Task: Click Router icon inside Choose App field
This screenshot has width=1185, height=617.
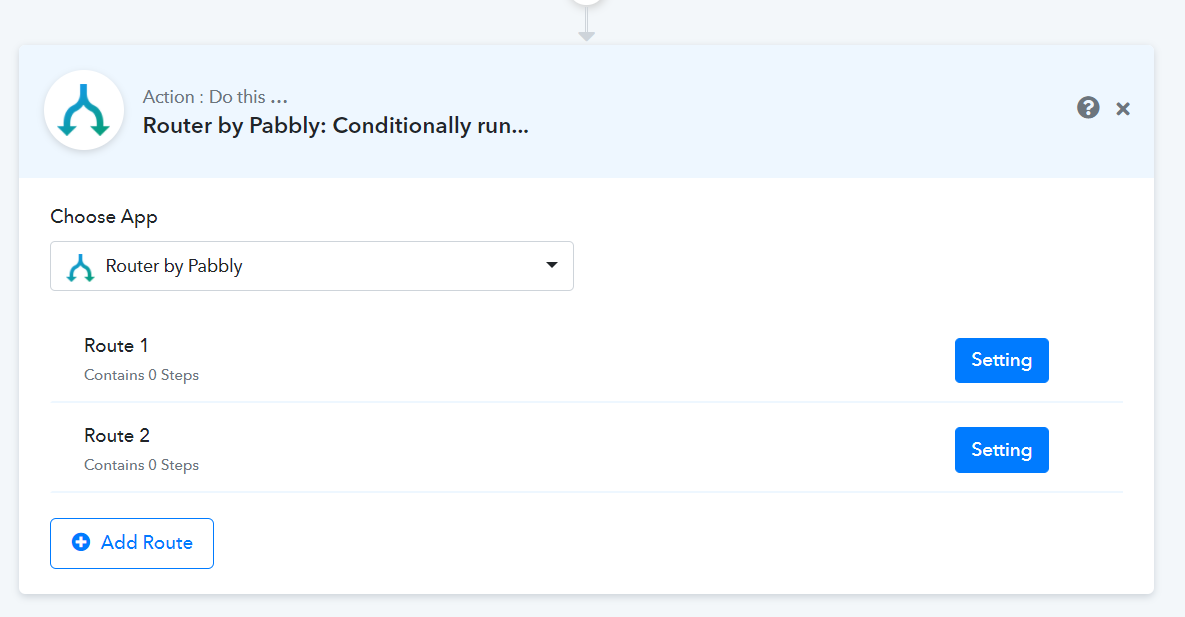Action: coord(80,267)
